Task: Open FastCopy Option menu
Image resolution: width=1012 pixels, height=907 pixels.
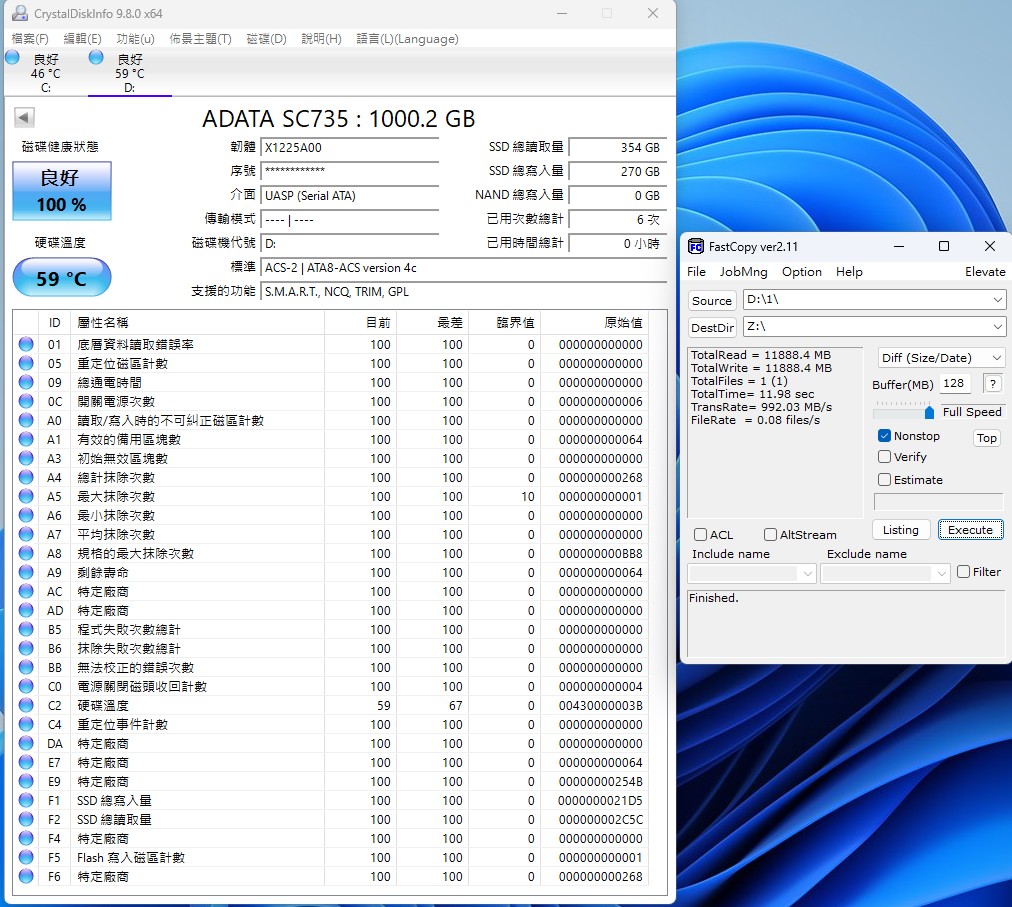Action: pos(802,272)
